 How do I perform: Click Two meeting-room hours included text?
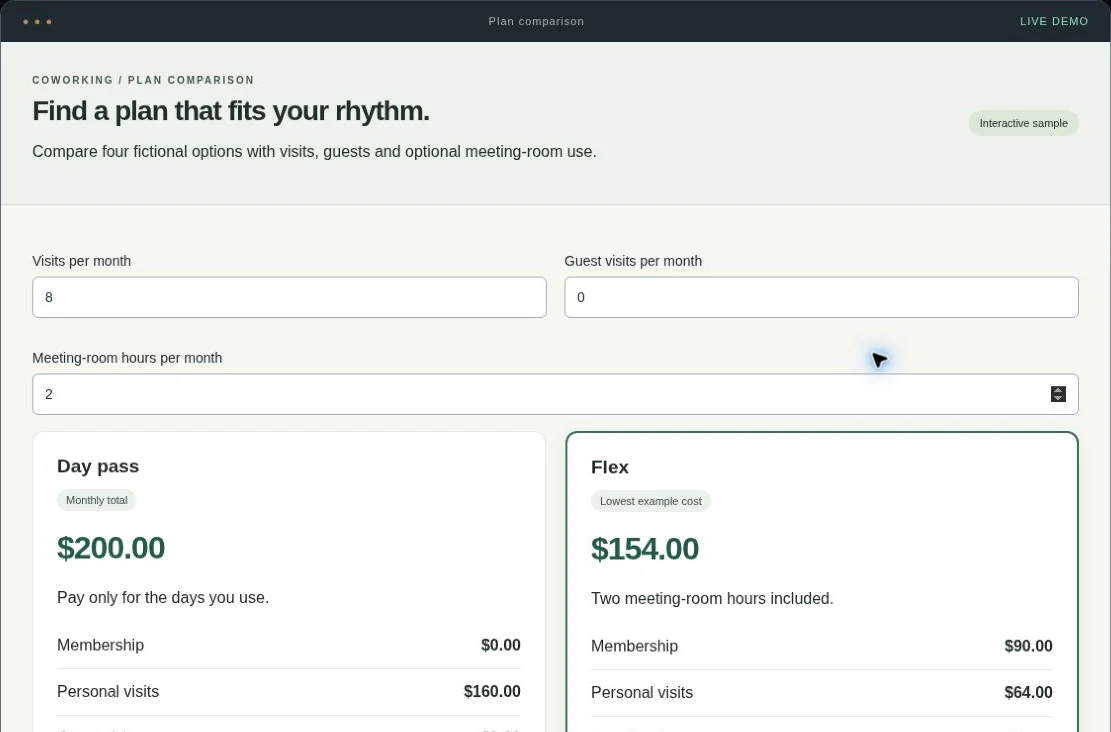pos(712,599)
